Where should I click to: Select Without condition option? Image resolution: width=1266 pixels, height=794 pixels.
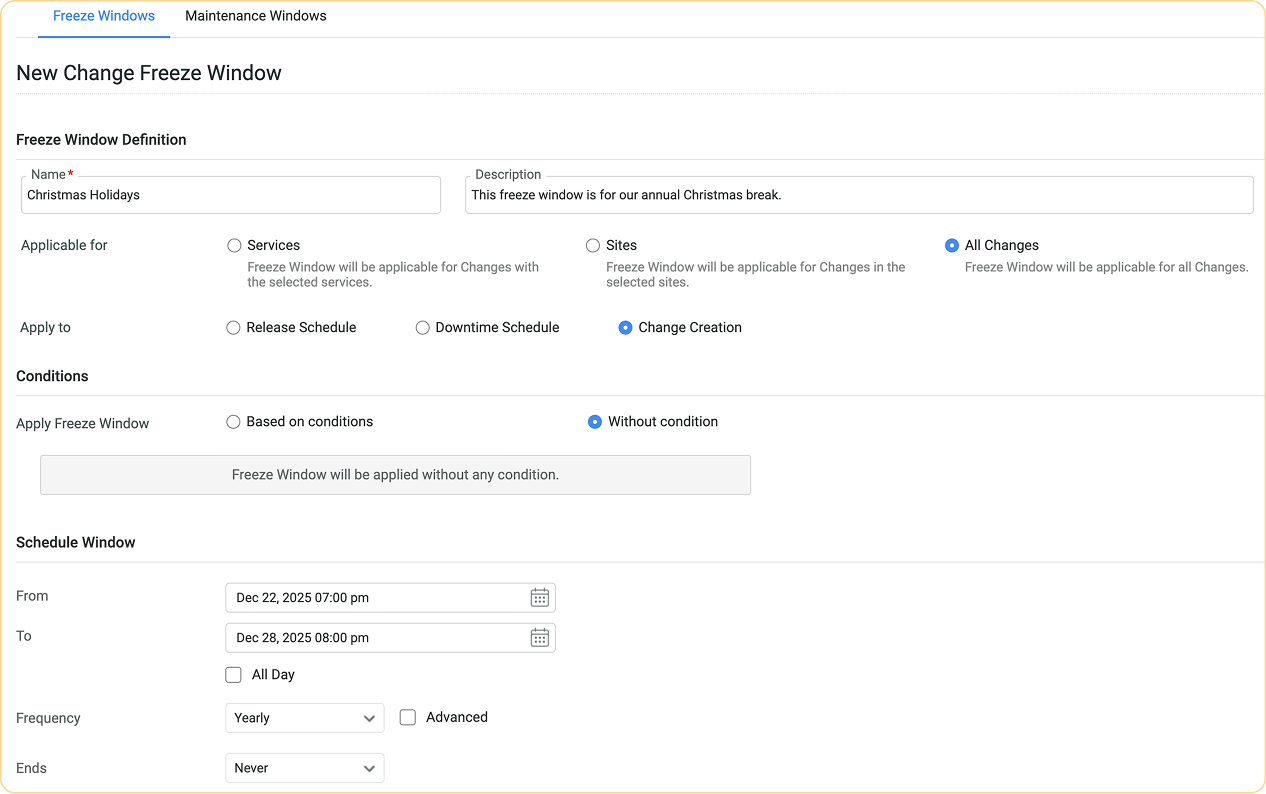point(597,421)
